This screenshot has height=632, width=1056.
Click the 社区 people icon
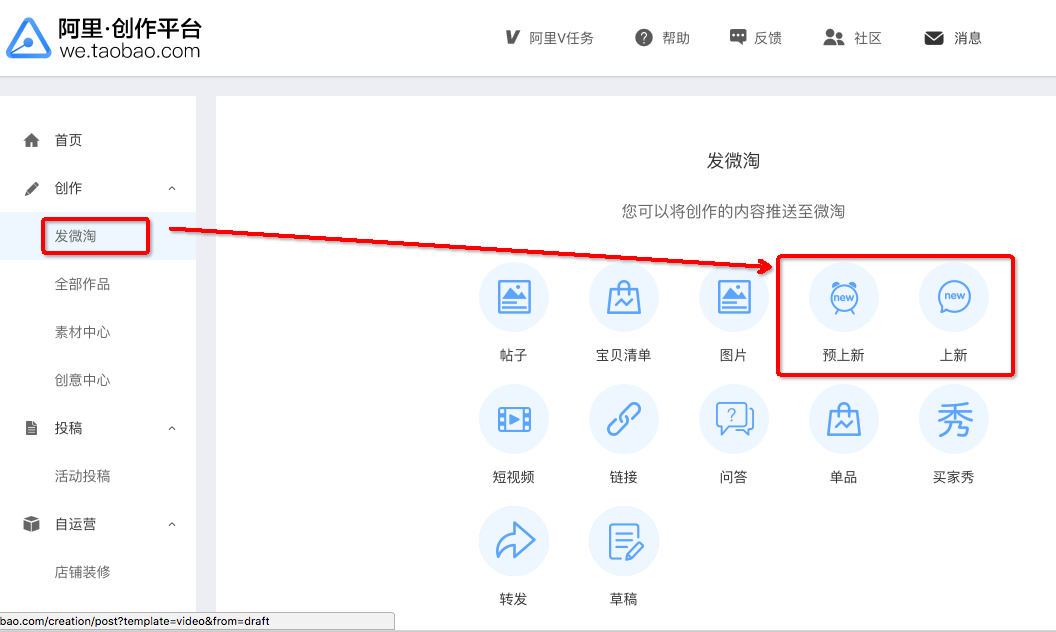(x=834, y=38)
